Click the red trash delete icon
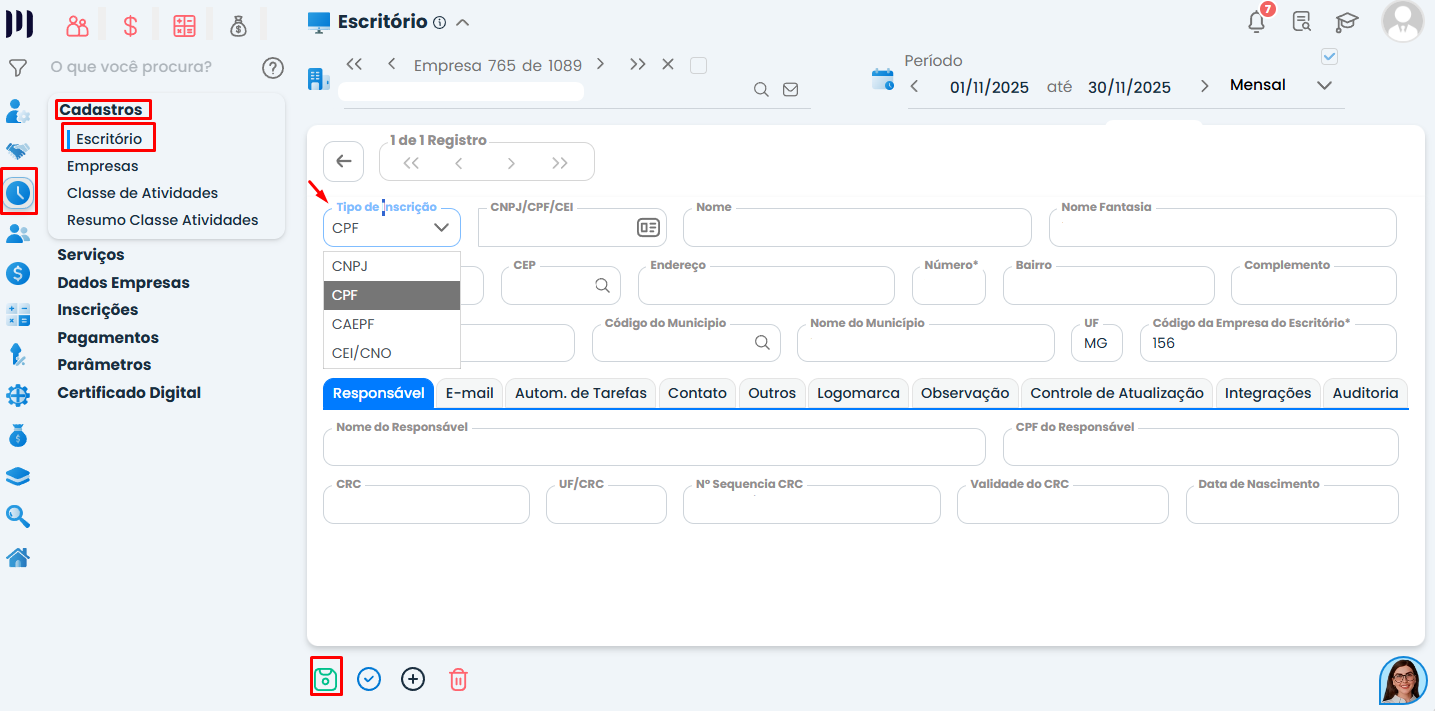 458,679
